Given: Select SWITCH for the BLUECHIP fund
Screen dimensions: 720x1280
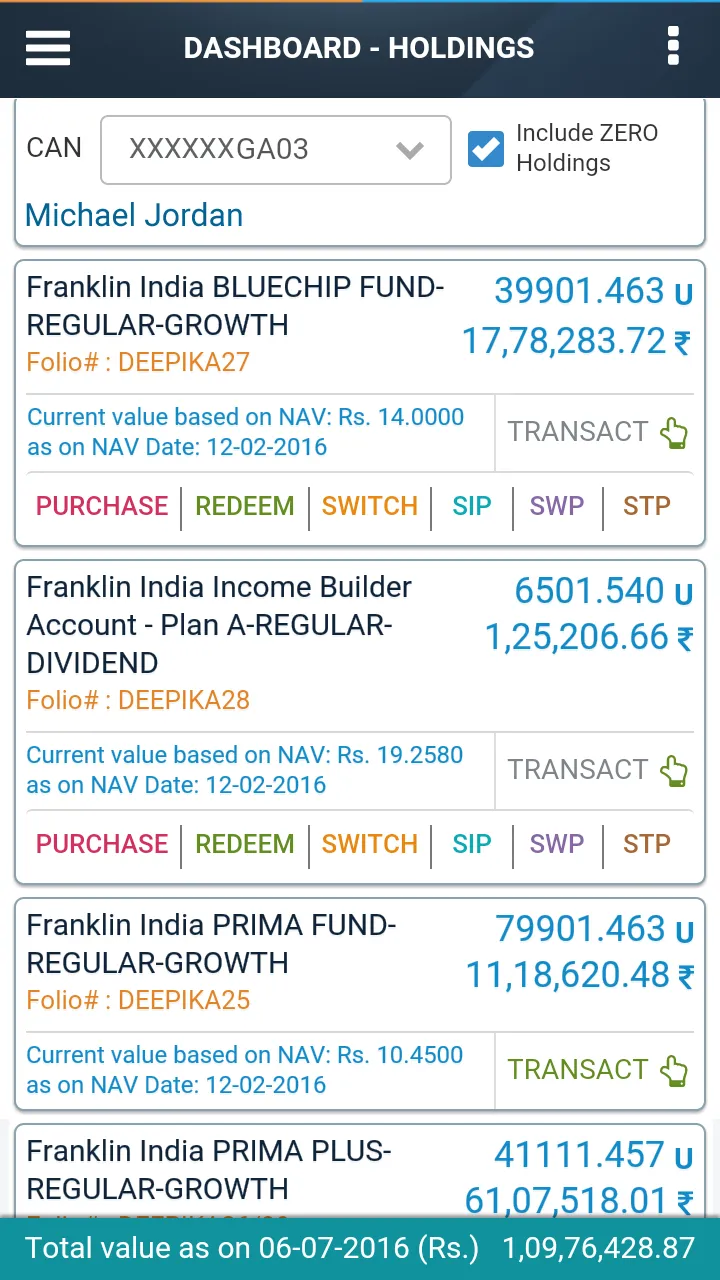Looking at the screenshot, I should click(370, 506).
